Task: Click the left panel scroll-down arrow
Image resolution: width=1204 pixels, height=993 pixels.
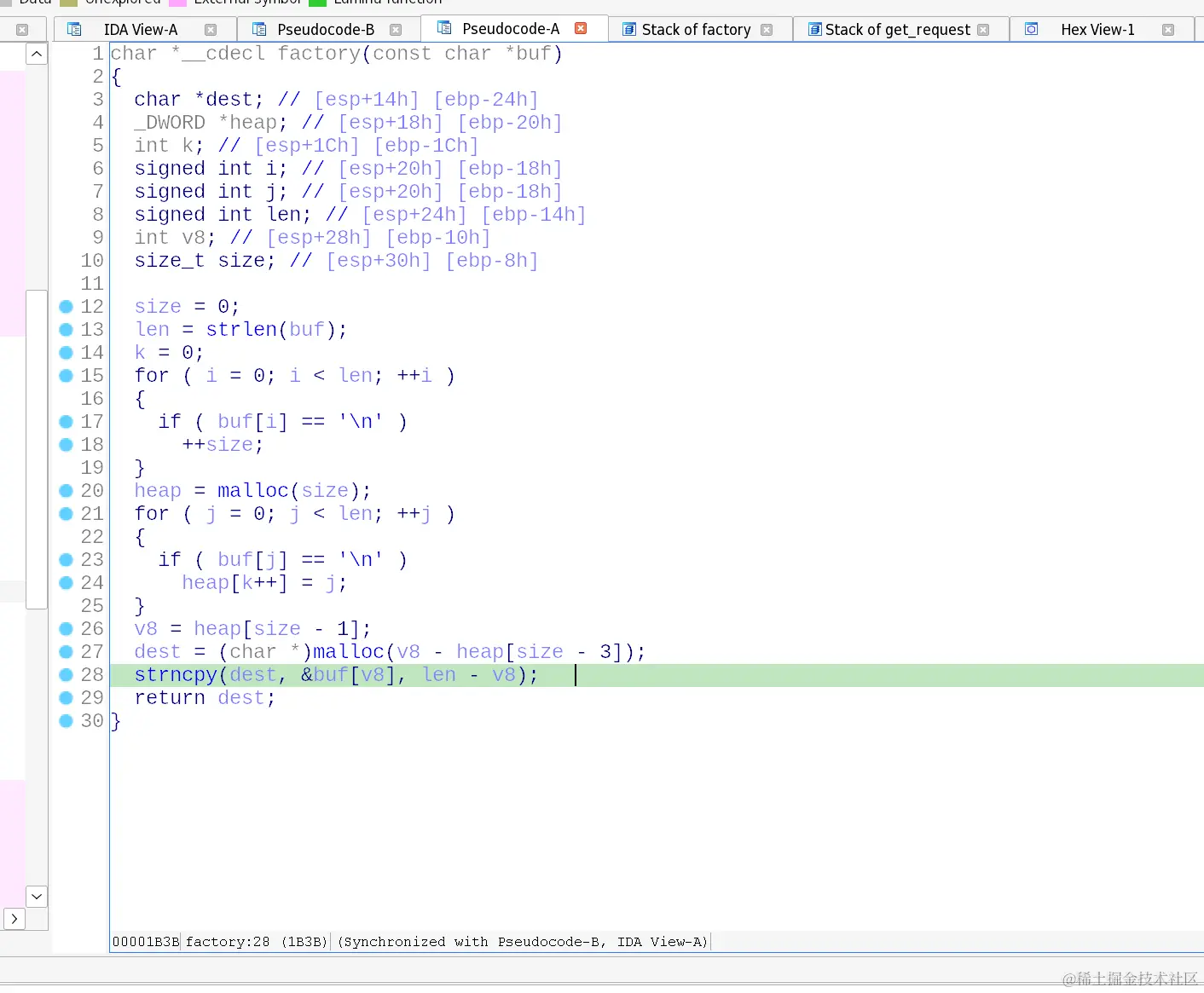Action: click(x=37, y=897)
